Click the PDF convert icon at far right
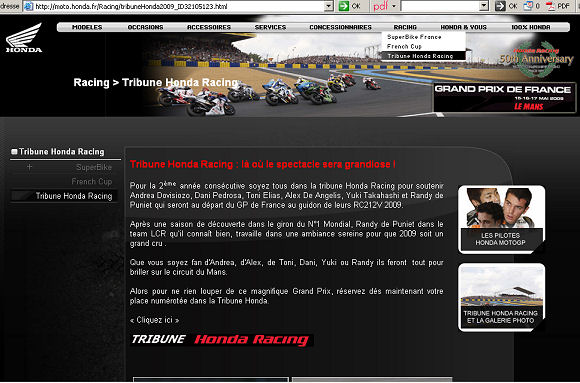580x383 pixels. [551, 6]
